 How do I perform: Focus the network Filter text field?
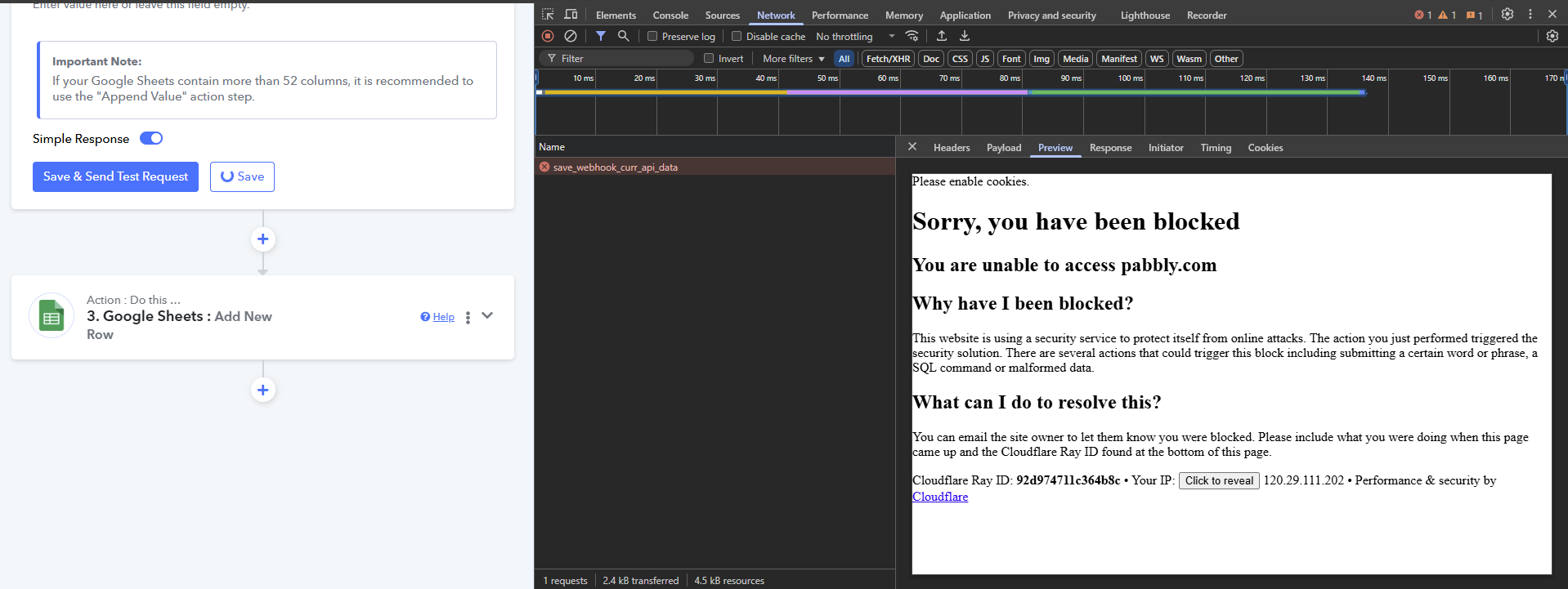point(618,59)
